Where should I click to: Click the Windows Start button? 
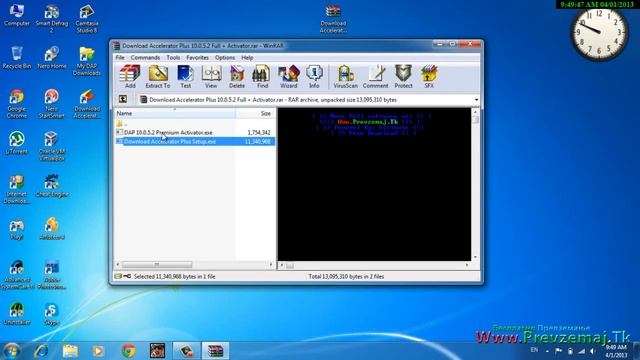[x=11, y=351]
